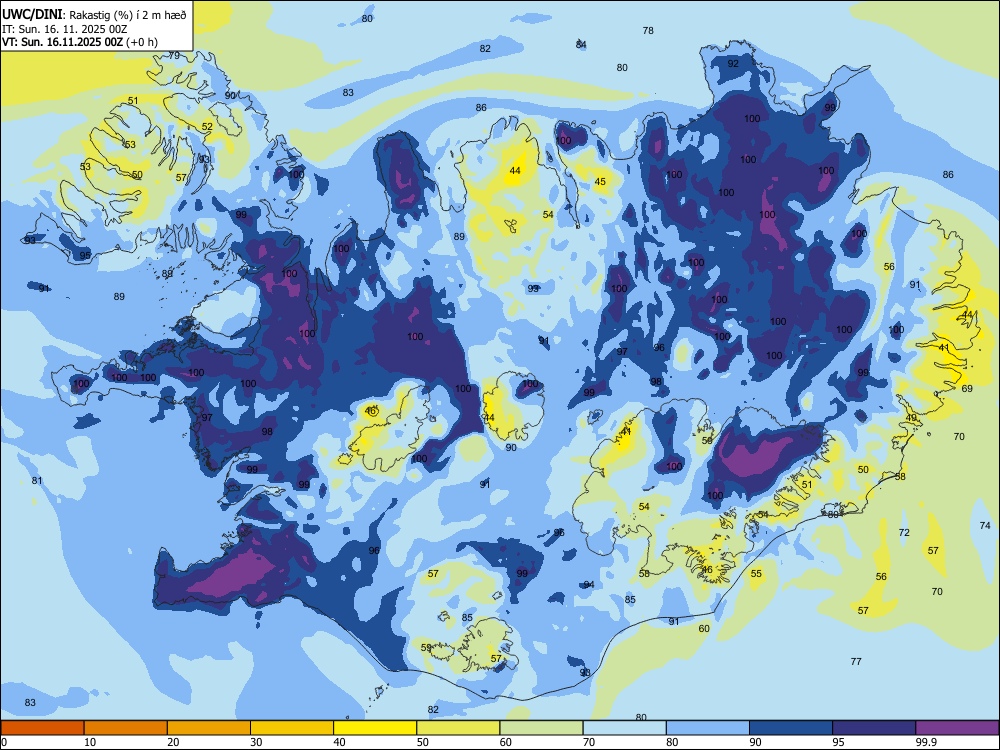The image size is (1000, 750).
Task: Click the map value '84'
Action: tap(581, 45)
